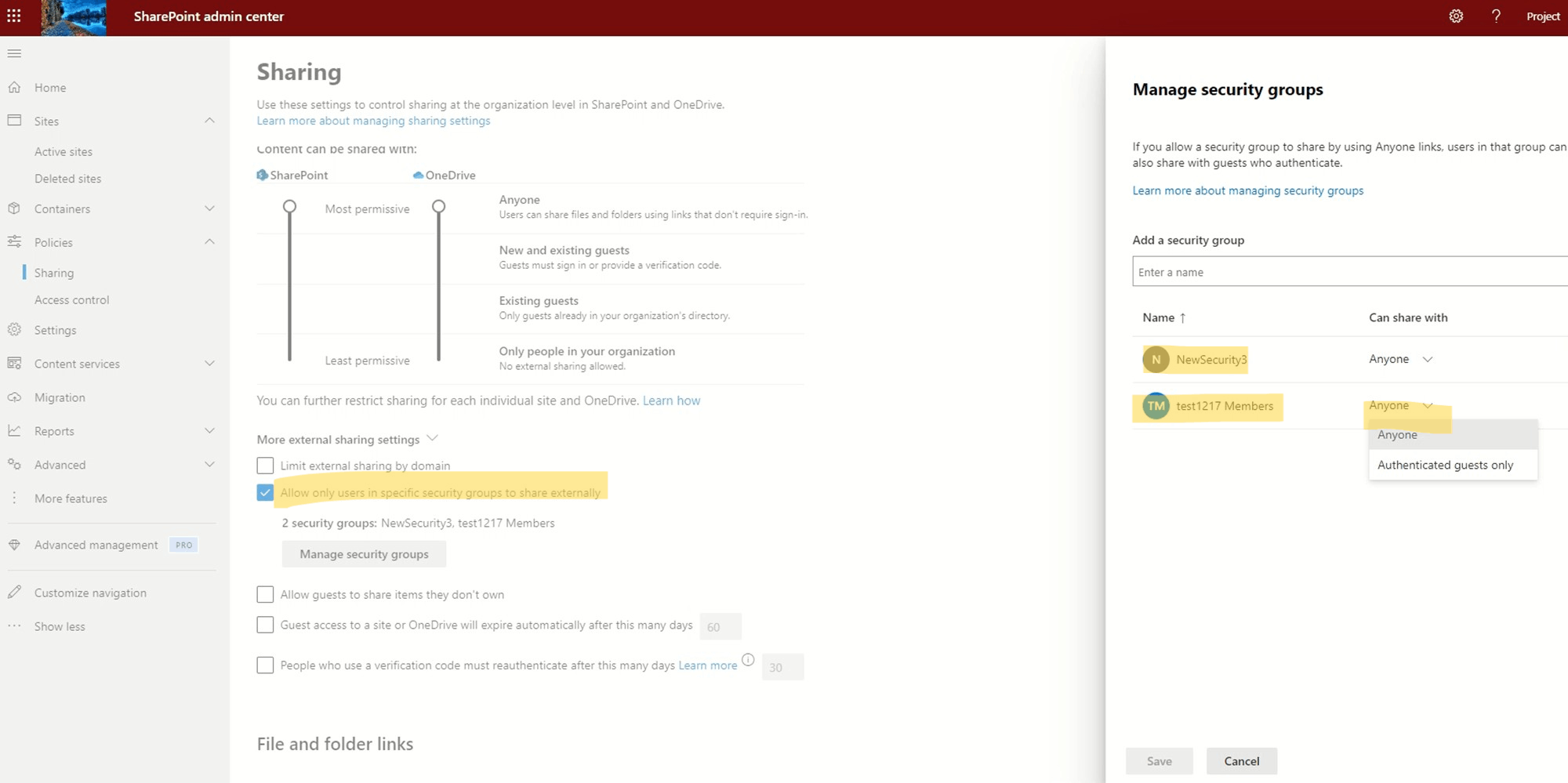Select Anyone option in dropdown list
The height and width of the screenshot is (783, 1568).
point(1453,435)
